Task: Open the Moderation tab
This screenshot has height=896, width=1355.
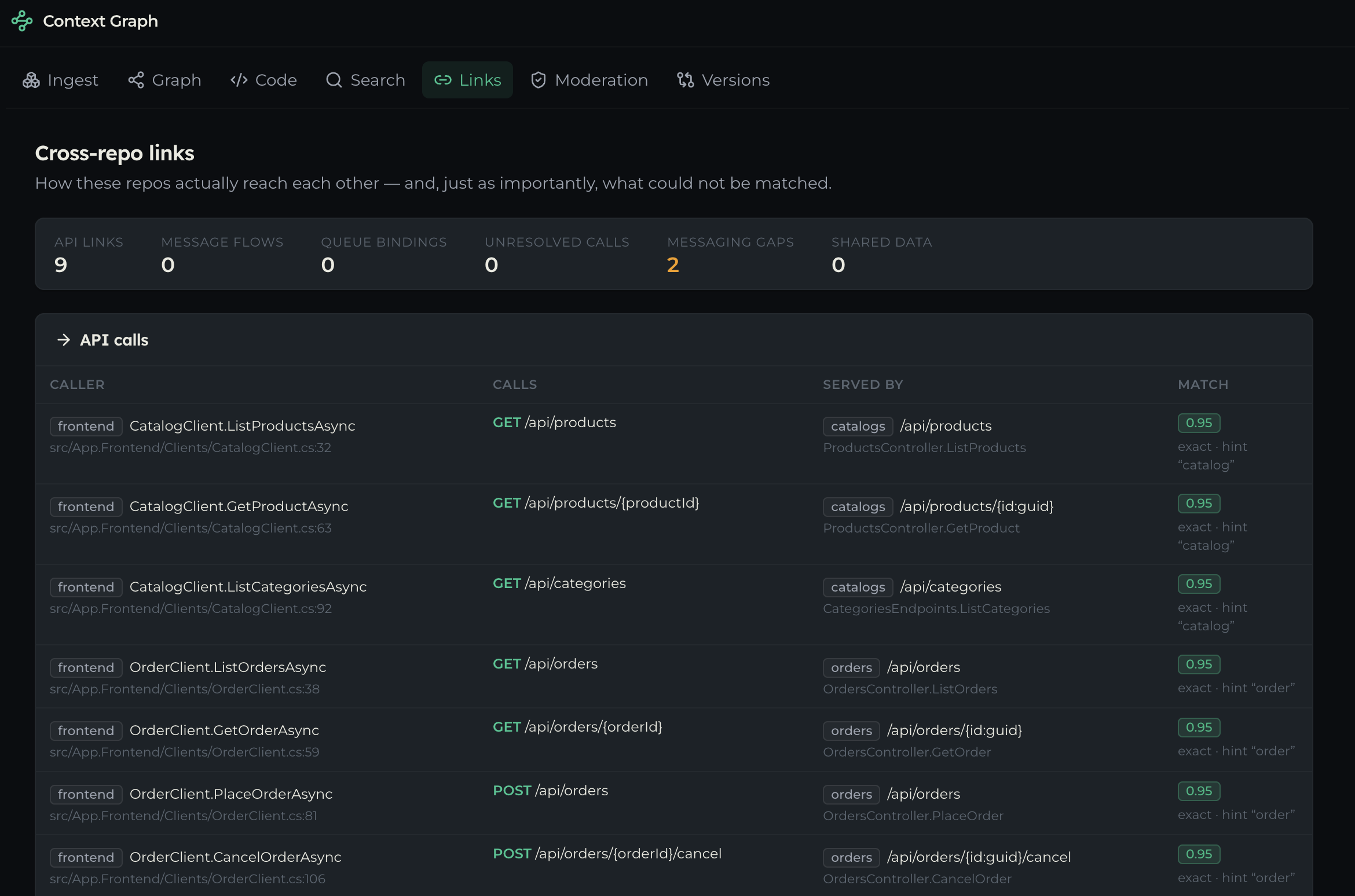Action: coord(589,80)
